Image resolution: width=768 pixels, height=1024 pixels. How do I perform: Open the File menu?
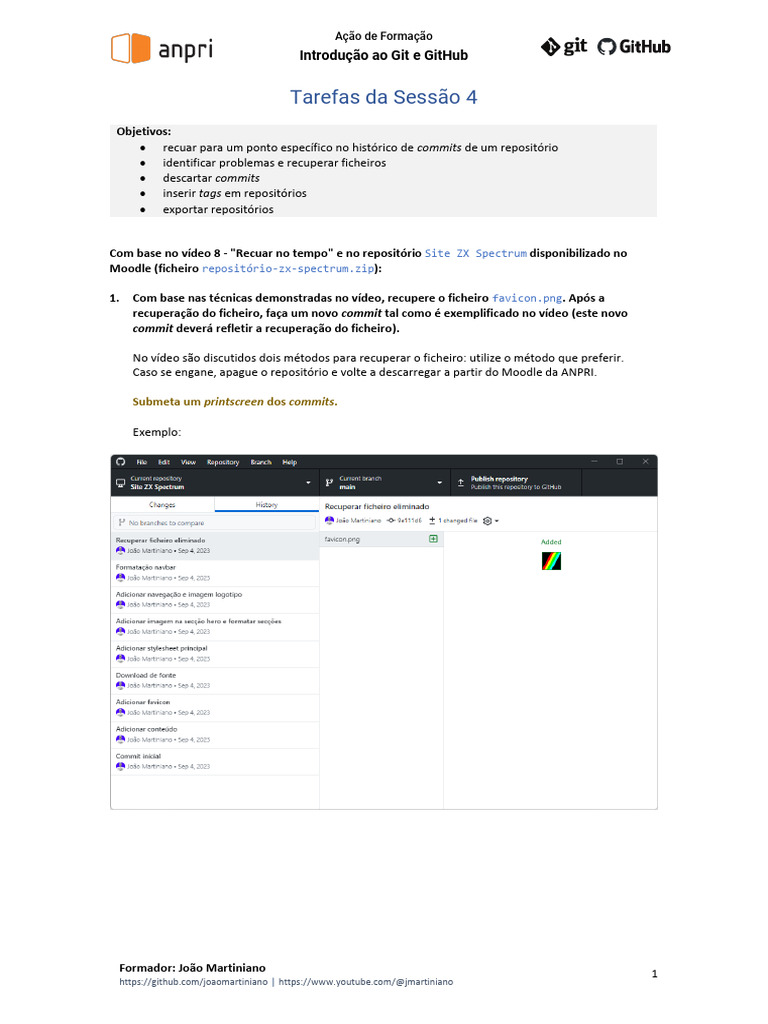[x=142, y=462]
